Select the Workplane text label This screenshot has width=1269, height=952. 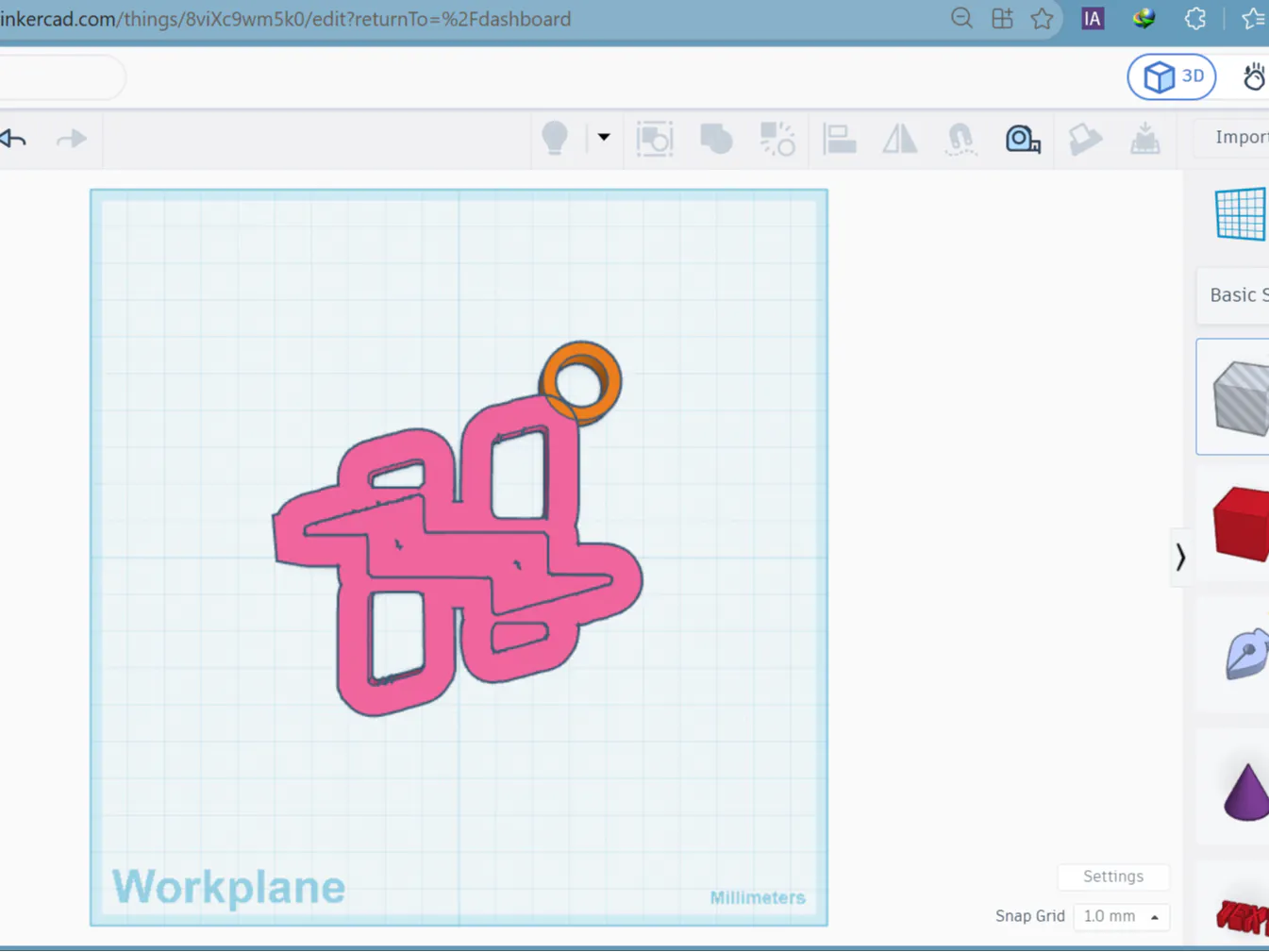(x=228, y=887)
